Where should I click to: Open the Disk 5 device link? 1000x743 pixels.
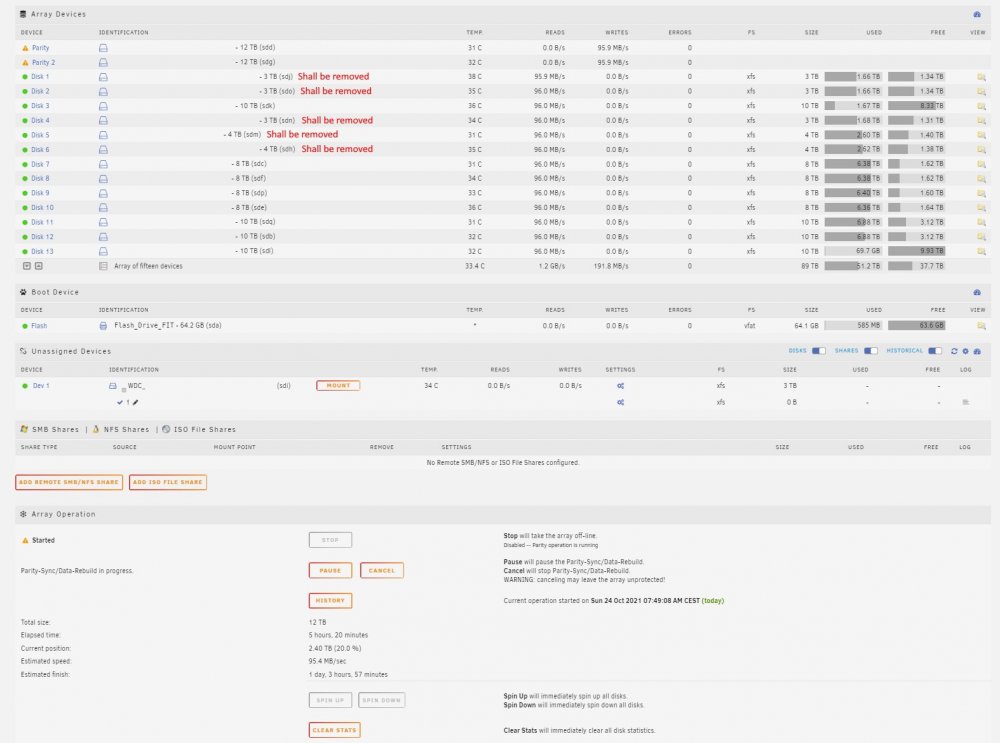point(40,135)
